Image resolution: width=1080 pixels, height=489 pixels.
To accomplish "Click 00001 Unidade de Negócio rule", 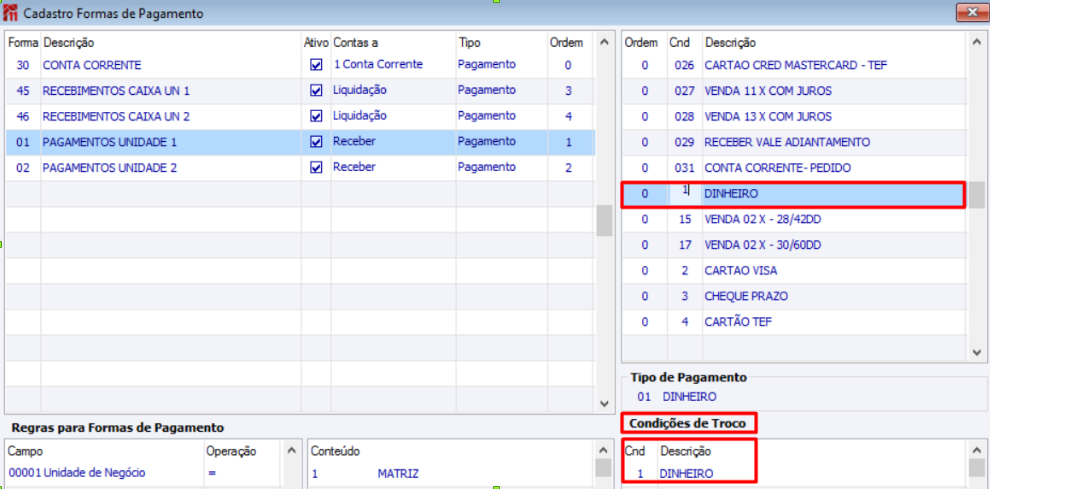I will click(77, 473).
